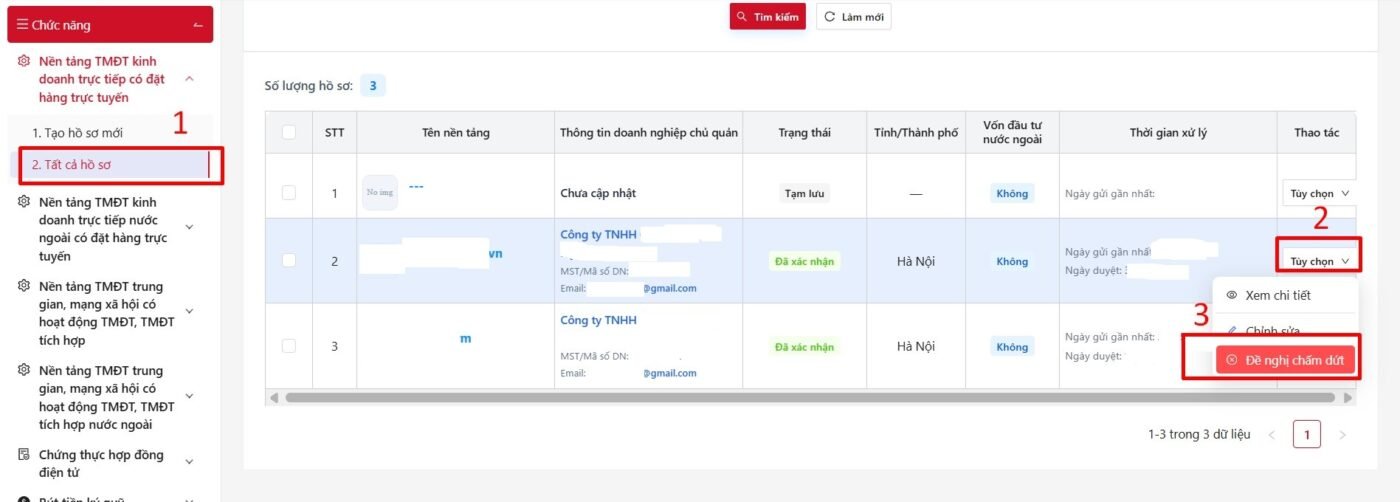Tick the checkbox for row 3
The height and width of the screenshot is (502, 1400).
[x=289, y=346]
